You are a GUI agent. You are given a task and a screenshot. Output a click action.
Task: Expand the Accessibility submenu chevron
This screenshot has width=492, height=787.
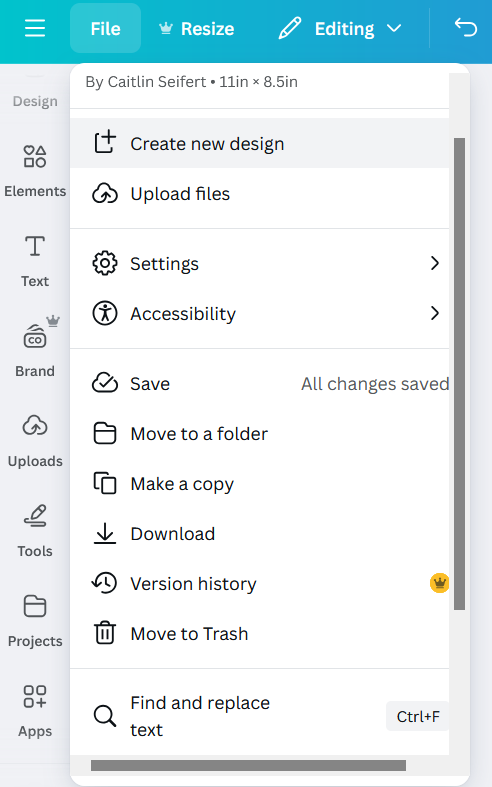[435, 313]
